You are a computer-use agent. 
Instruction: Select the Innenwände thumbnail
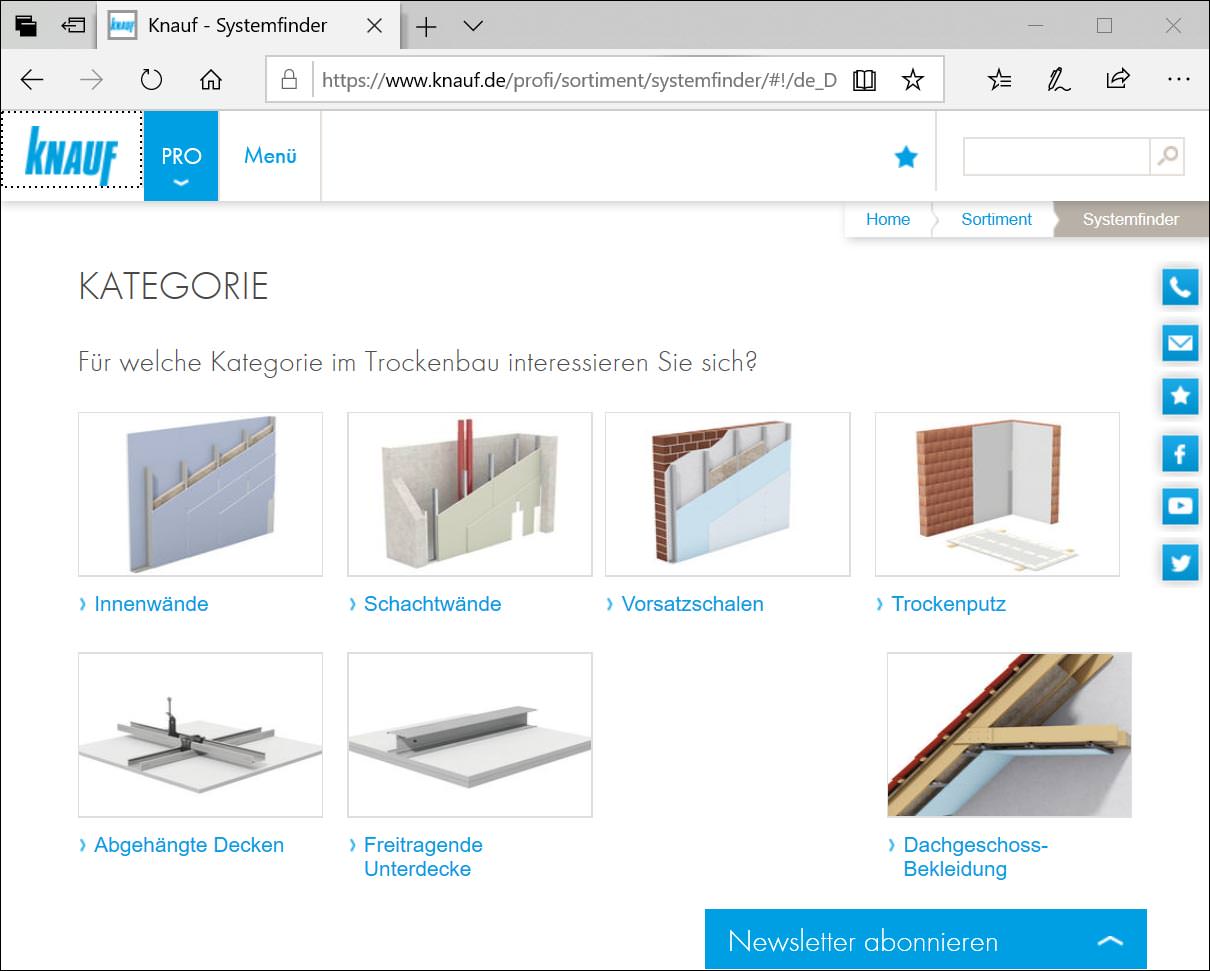(x=200, y=494)
